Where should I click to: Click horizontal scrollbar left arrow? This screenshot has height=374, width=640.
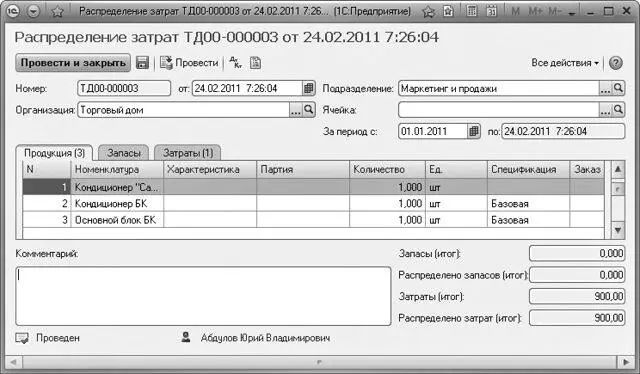(13, 362)
